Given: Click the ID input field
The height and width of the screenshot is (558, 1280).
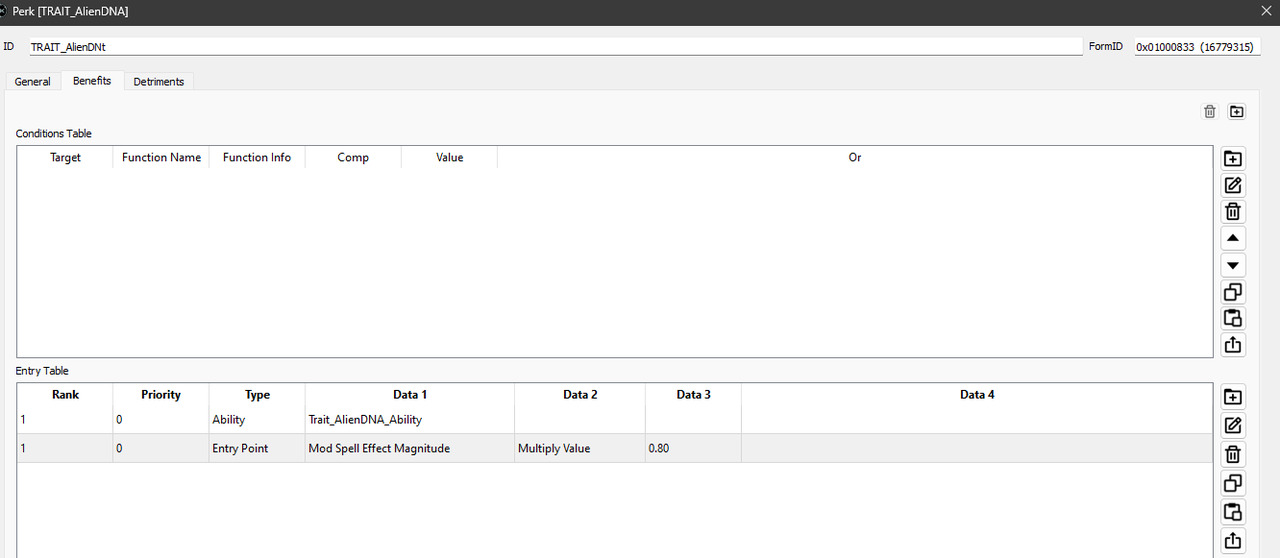Looking at the screenshot, I should point(556,47).
